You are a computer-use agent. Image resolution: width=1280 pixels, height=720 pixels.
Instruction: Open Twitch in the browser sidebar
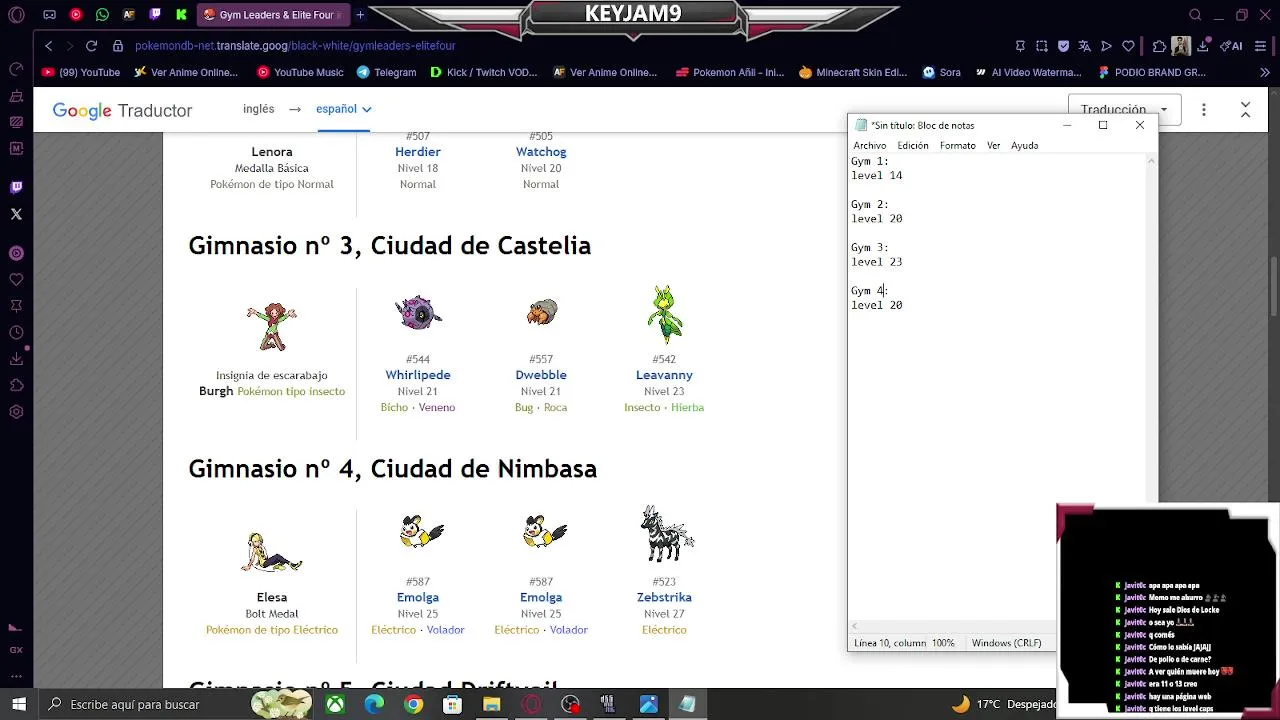click(16, 187)
